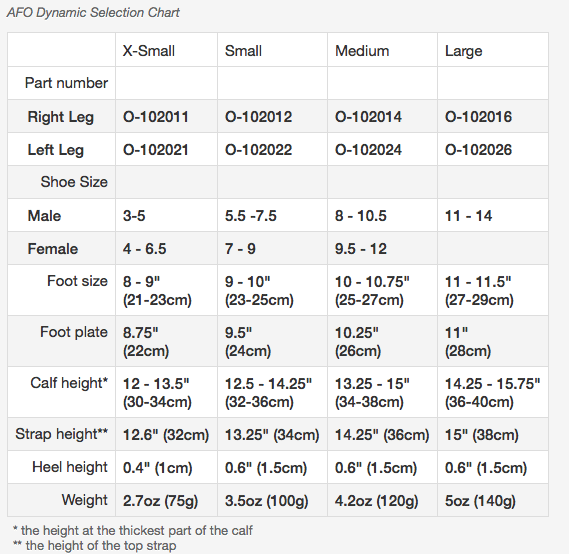Select the Medium column header
Image resolution: width=569 pixels, height=554 pixels.
362,51
